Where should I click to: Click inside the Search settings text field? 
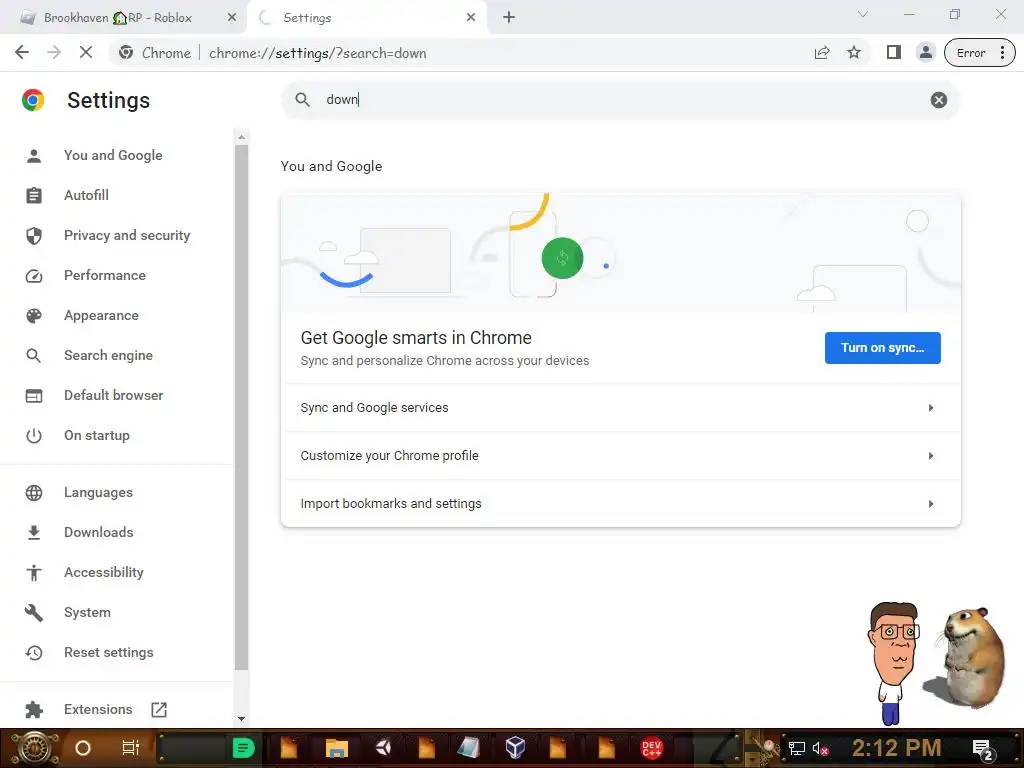pyautogui.click(x=620, y=100)
